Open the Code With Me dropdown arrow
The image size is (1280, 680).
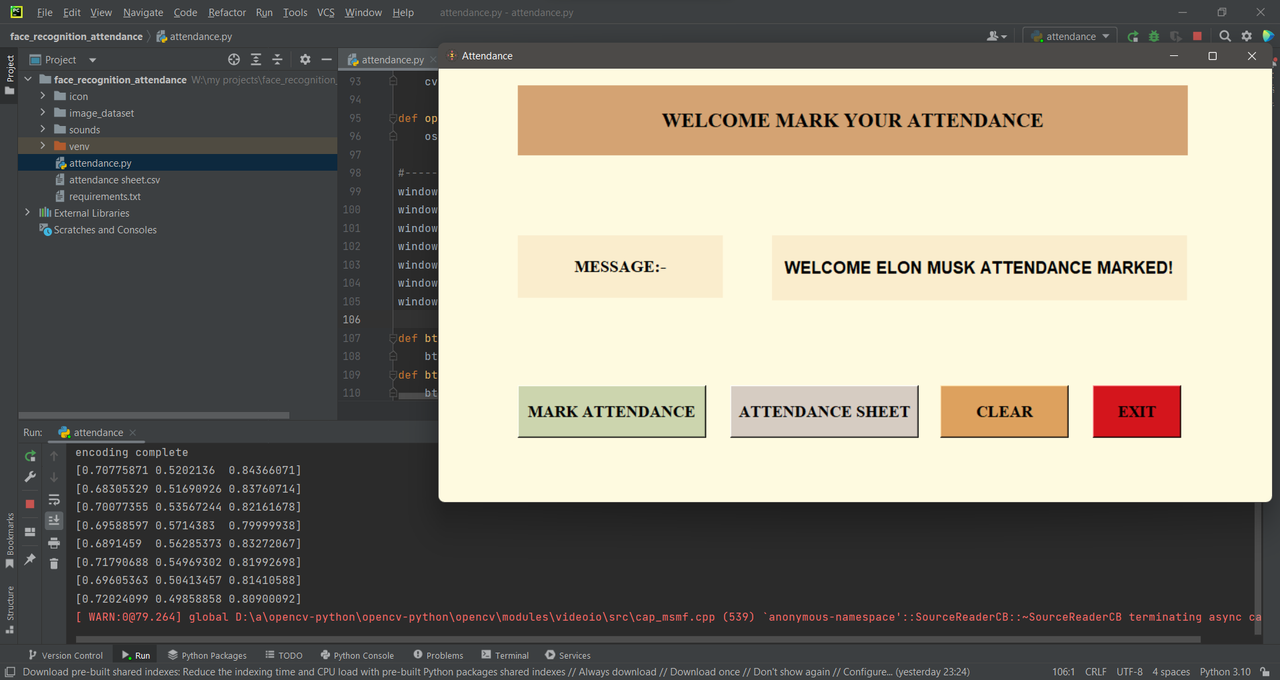[1006, 37]
